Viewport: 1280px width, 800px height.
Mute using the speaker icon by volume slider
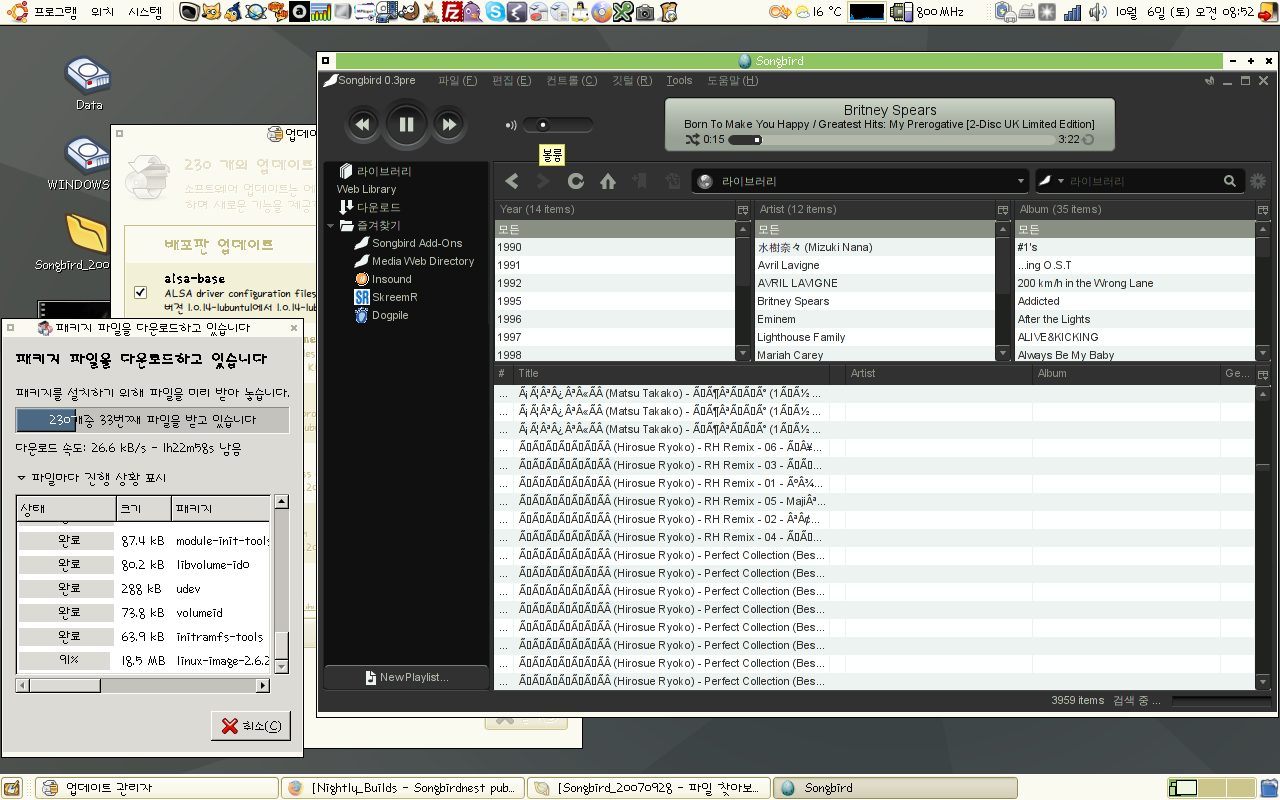(511, 125)
